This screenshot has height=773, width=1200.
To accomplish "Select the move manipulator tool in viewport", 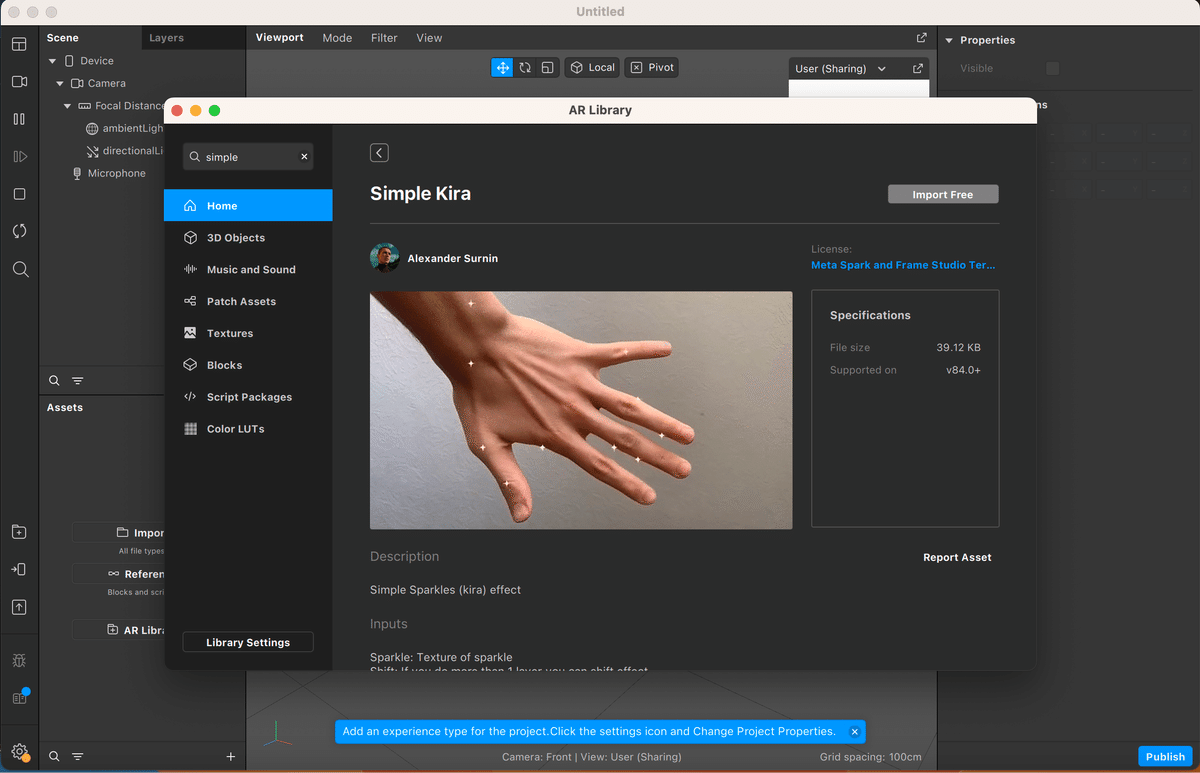I will click(x=502, y=67).
